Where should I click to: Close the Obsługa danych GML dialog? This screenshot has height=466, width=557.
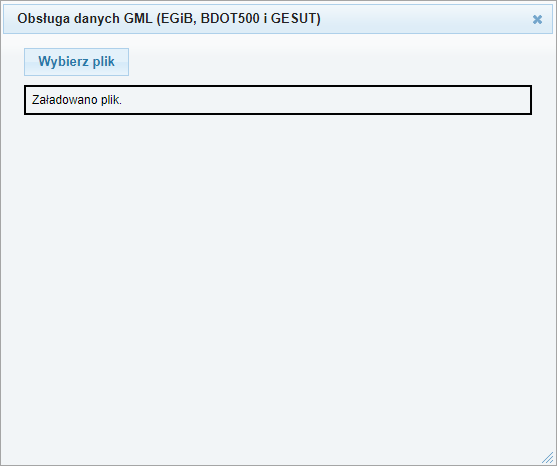click(x=537, y=20)
